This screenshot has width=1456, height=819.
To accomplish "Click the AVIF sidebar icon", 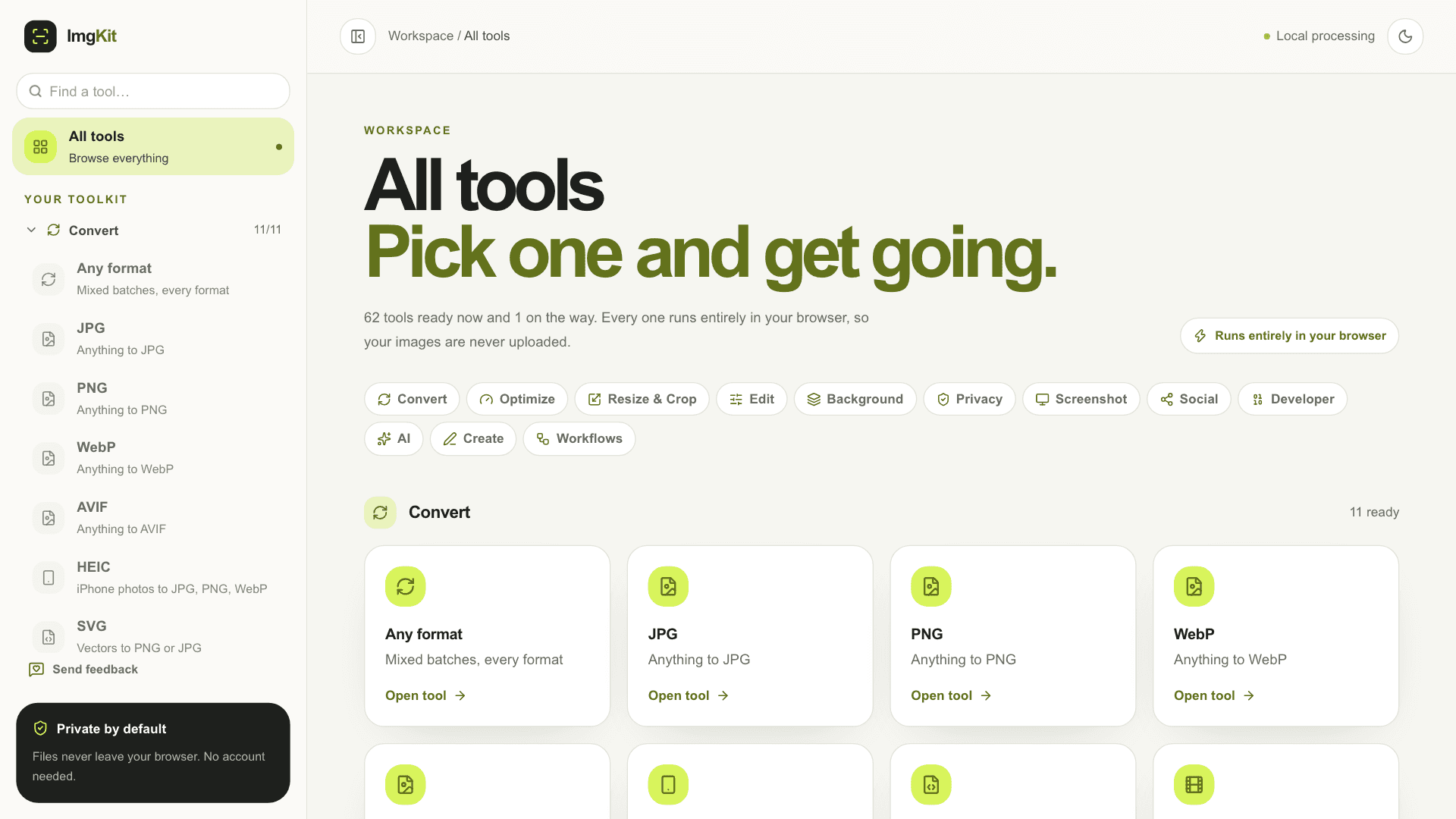I will coord(49,518).
